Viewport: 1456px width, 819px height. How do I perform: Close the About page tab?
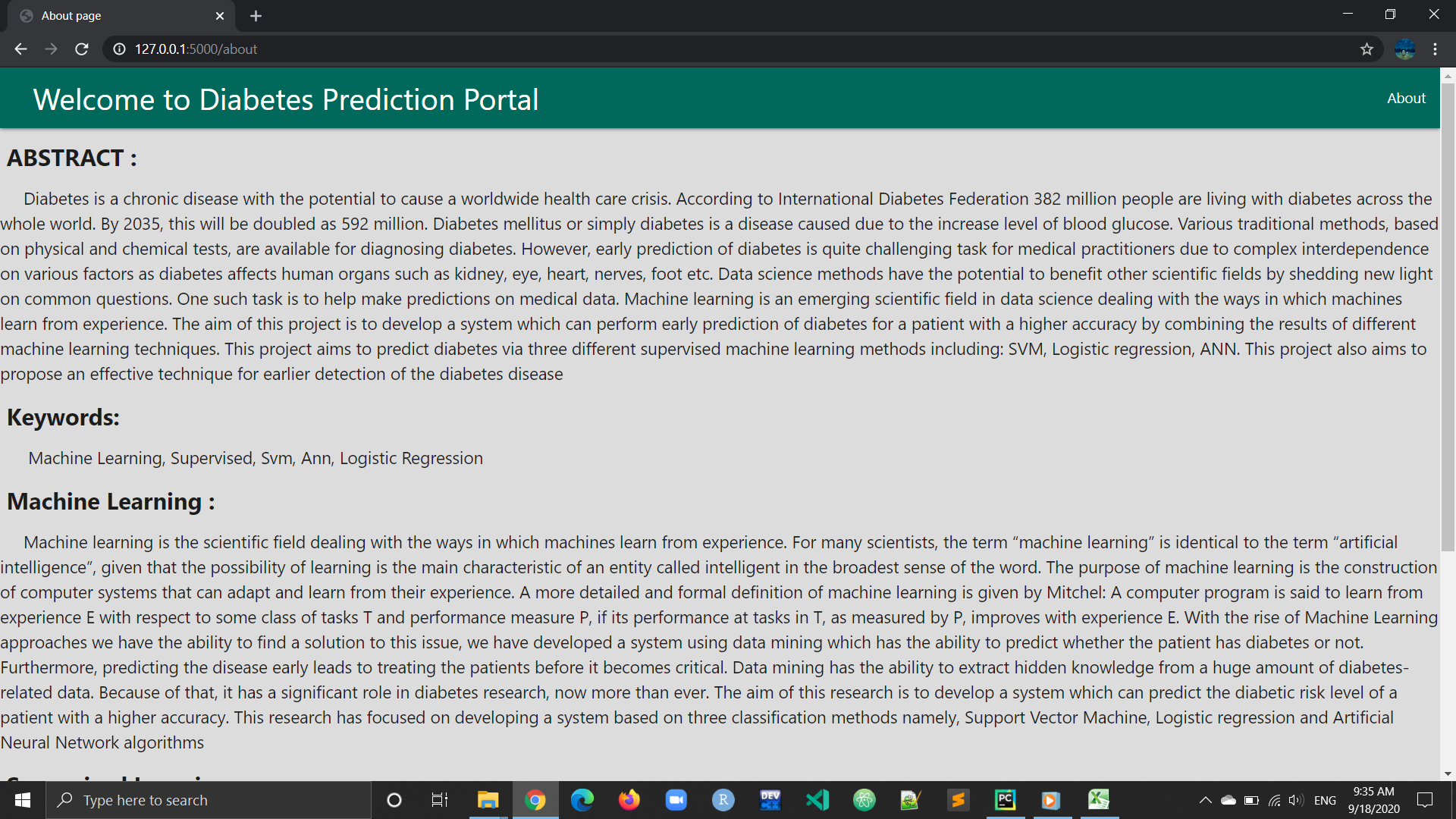tap(220, 16)
